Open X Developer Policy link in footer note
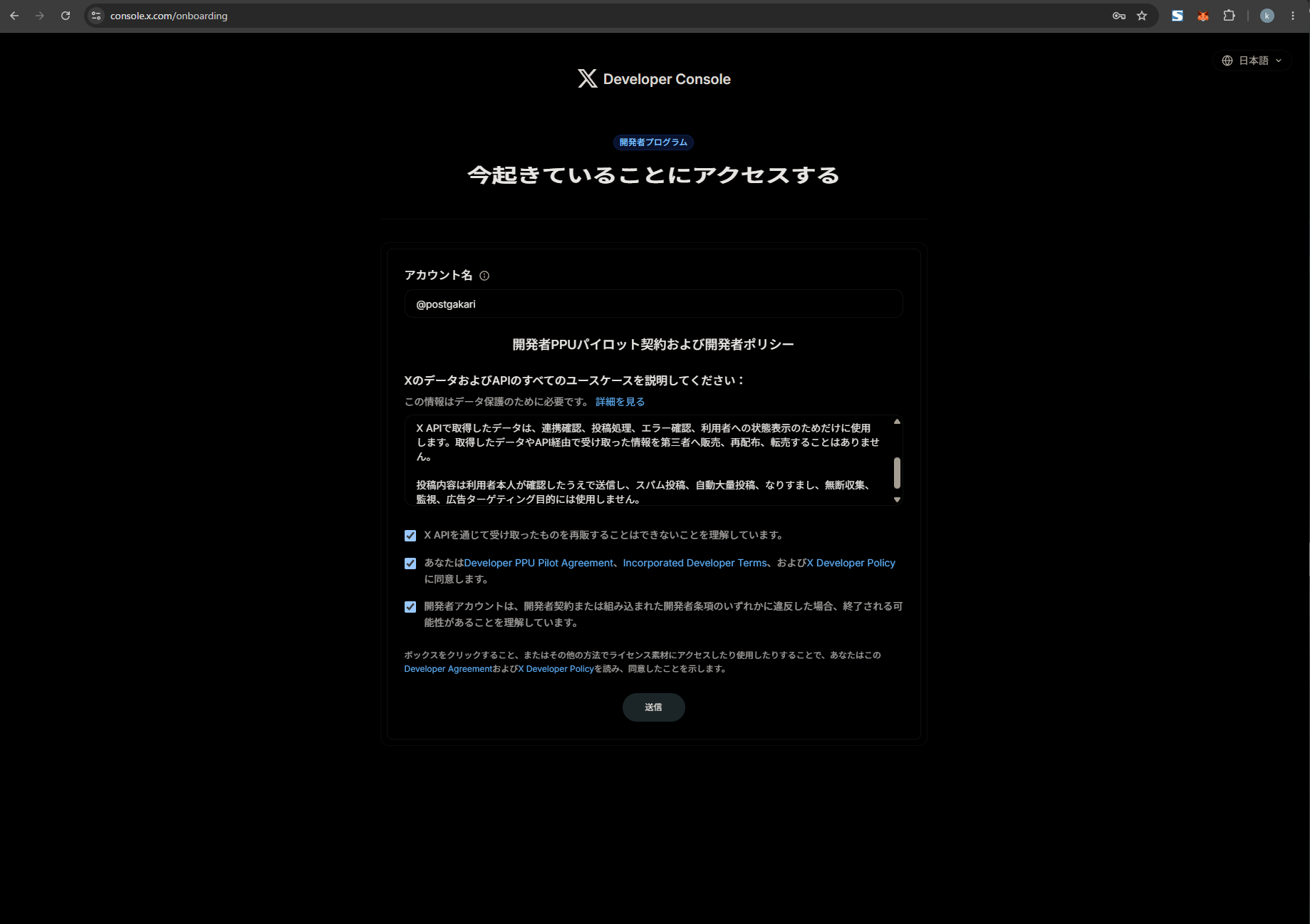Viewport: 1310px width, 924px height. pos(556,669)
